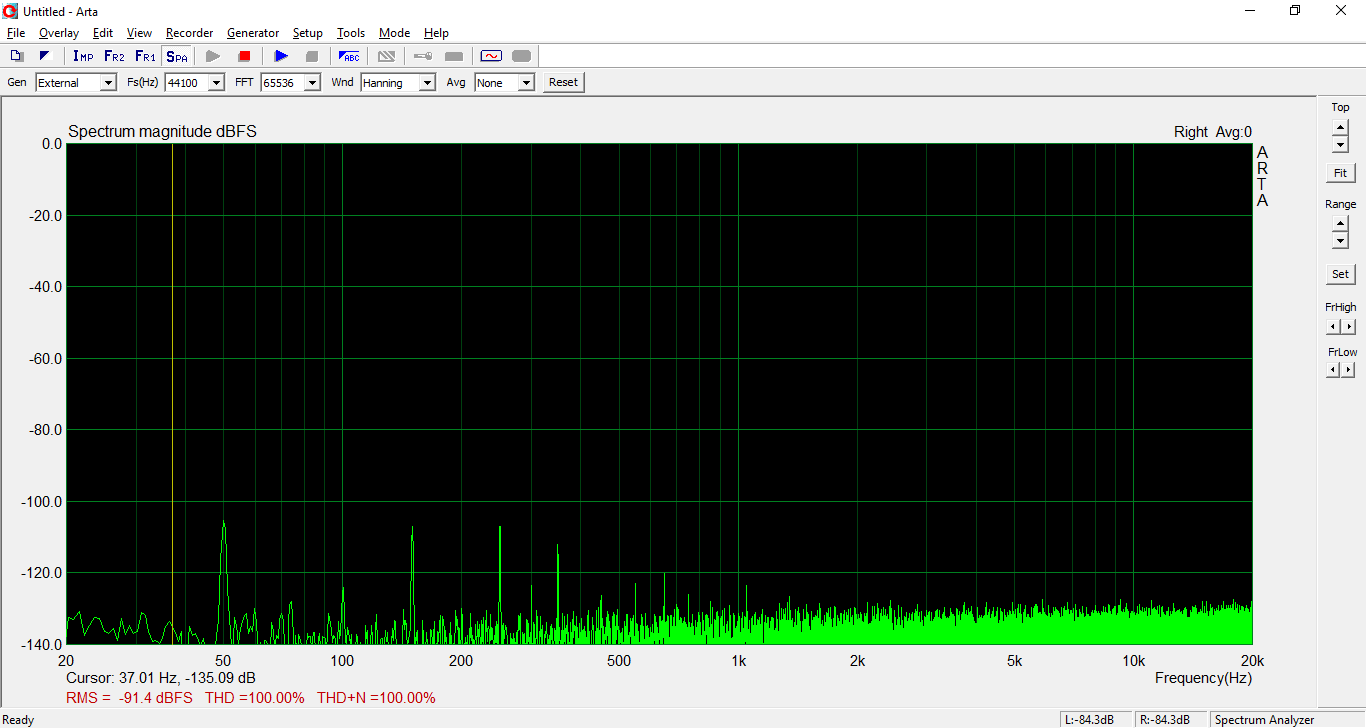The height and width of the screenshot is (728, 1366).
Task: Click the Frequency(Hz) axis label
Action: 1203,678
